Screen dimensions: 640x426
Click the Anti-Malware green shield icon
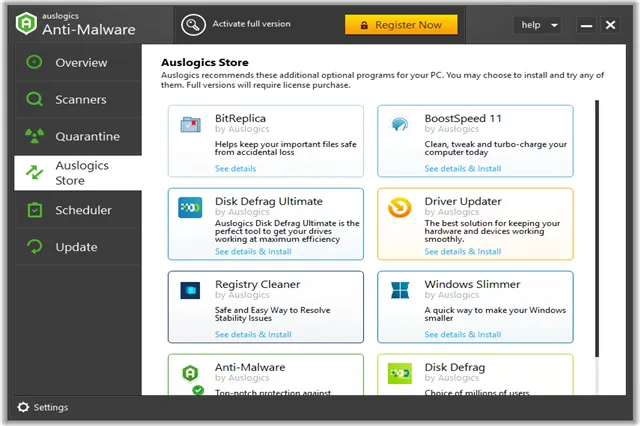point(190,374)
